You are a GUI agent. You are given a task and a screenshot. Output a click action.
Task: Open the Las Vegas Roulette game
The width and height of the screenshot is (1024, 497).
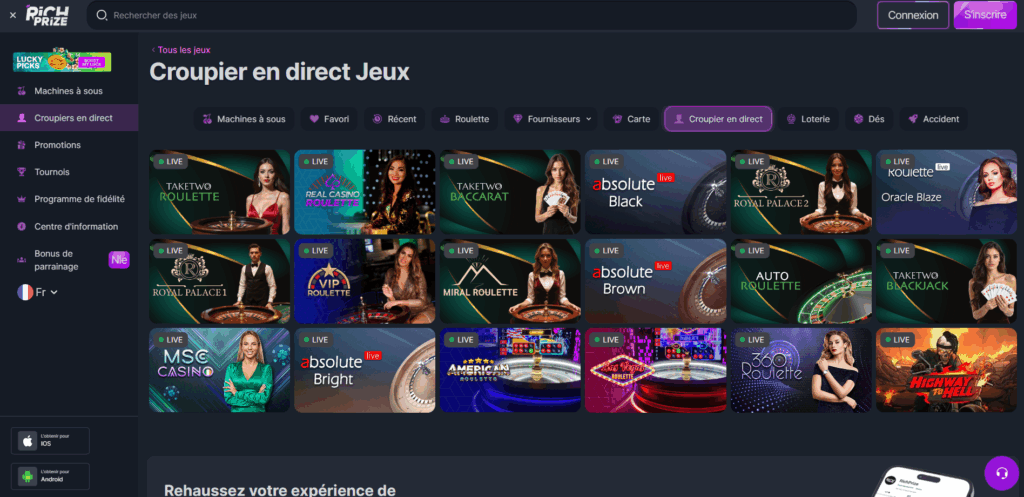[x=655, y=370]
